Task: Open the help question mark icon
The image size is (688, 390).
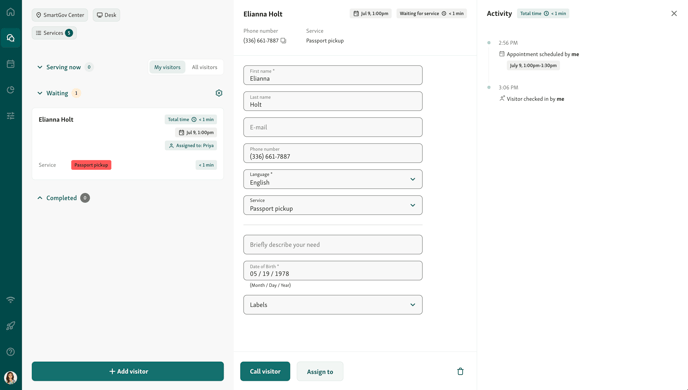Action: 11,351
